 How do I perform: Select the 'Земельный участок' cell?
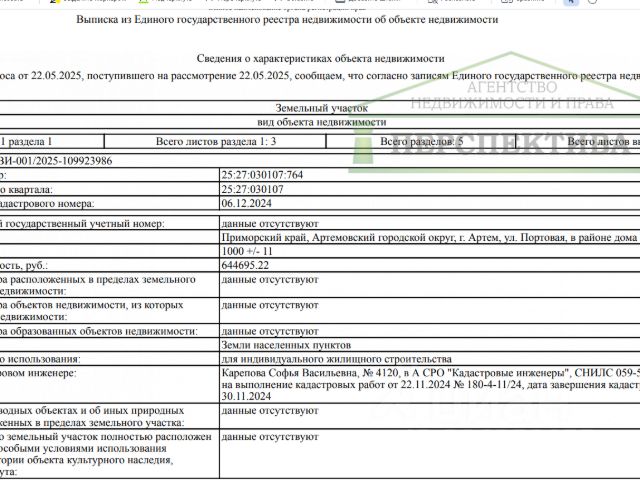[x=322, y=108]
